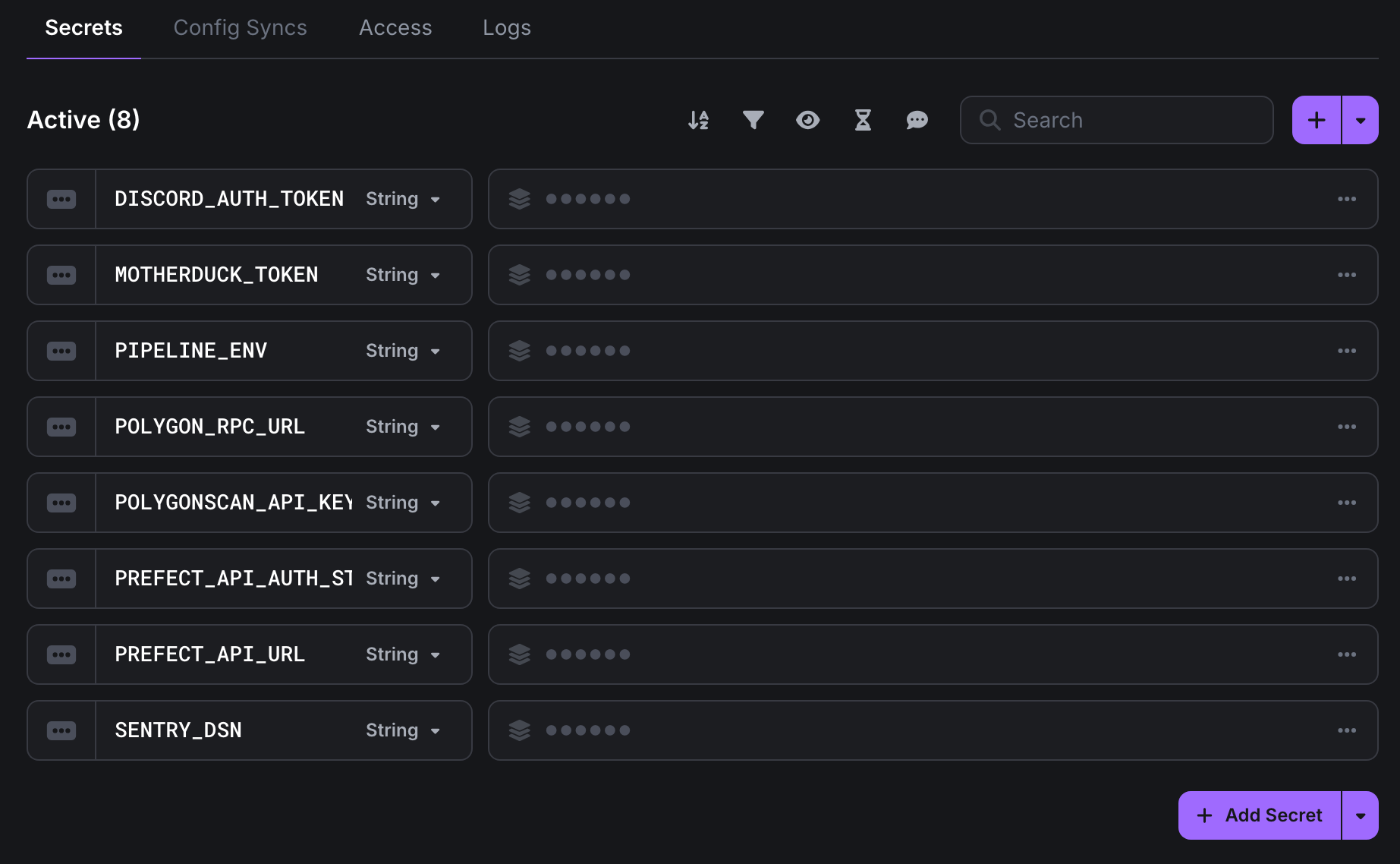Image resolution: width=1400 pixels, height=864 pixels.
Task: Open more options for POLYGONSCAN_API_KEY value
Action: tap(1347, 503)
